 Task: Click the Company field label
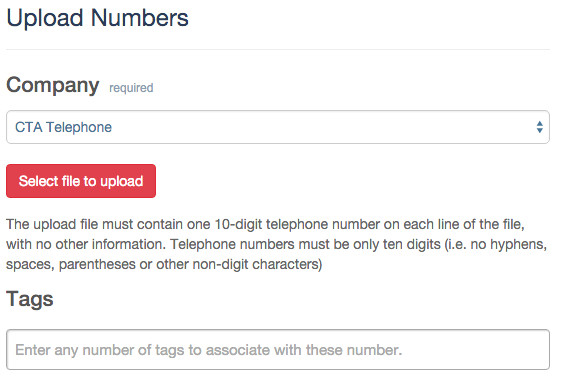click(x=53, y=86)
